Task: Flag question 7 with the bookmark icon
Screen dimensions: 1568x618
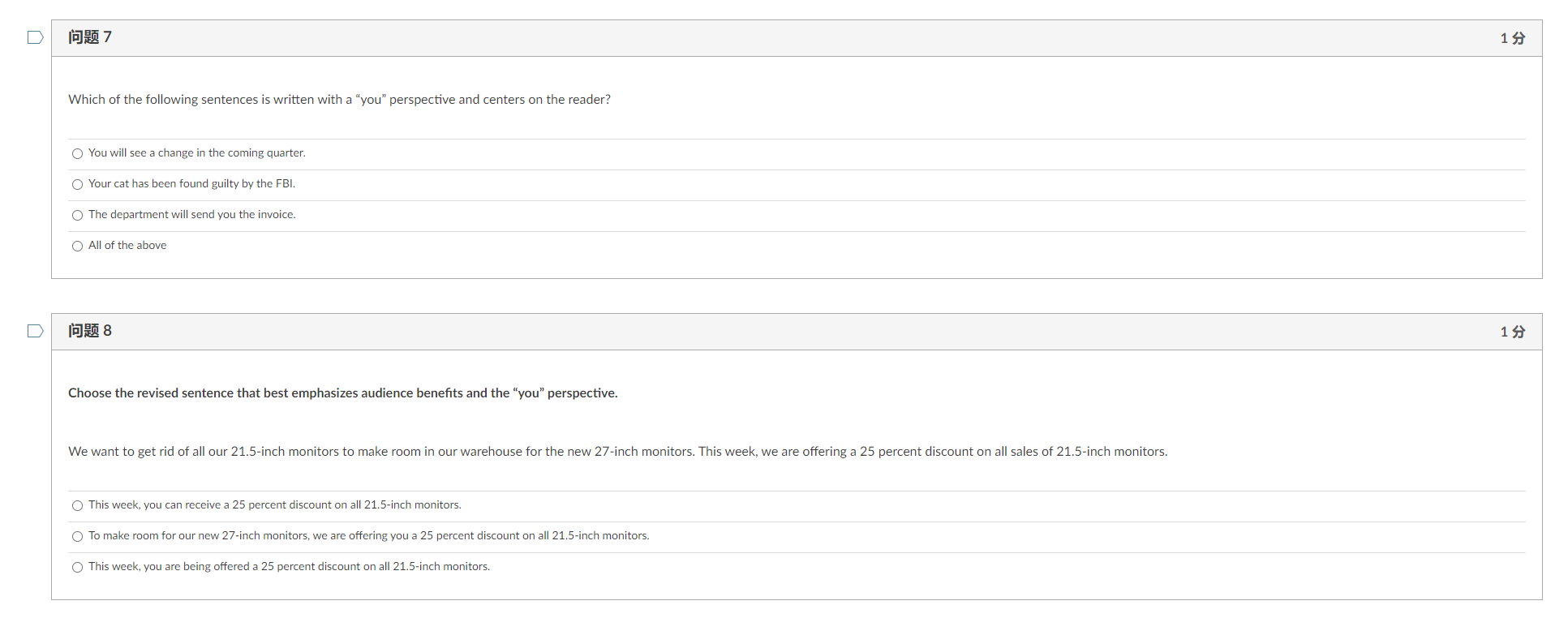Action: click(35, 37)
